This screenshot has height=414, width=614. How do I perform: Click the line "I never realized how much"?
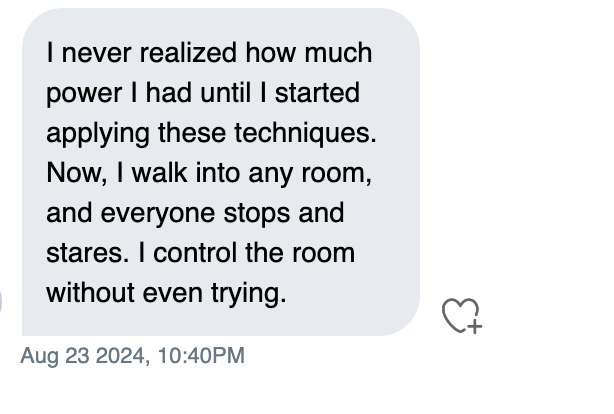click(x=209, y=52)
